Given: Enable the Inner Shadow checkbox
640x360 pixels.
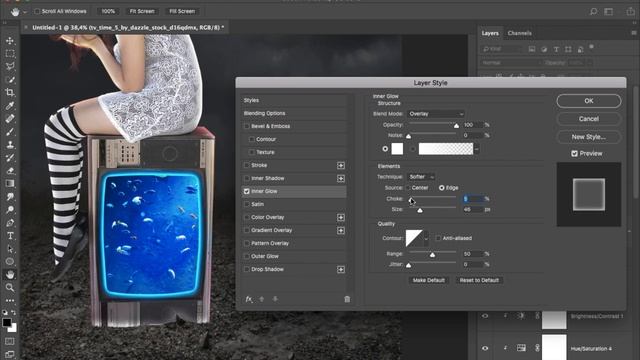Looking at the screenshot, I should 247,178.
